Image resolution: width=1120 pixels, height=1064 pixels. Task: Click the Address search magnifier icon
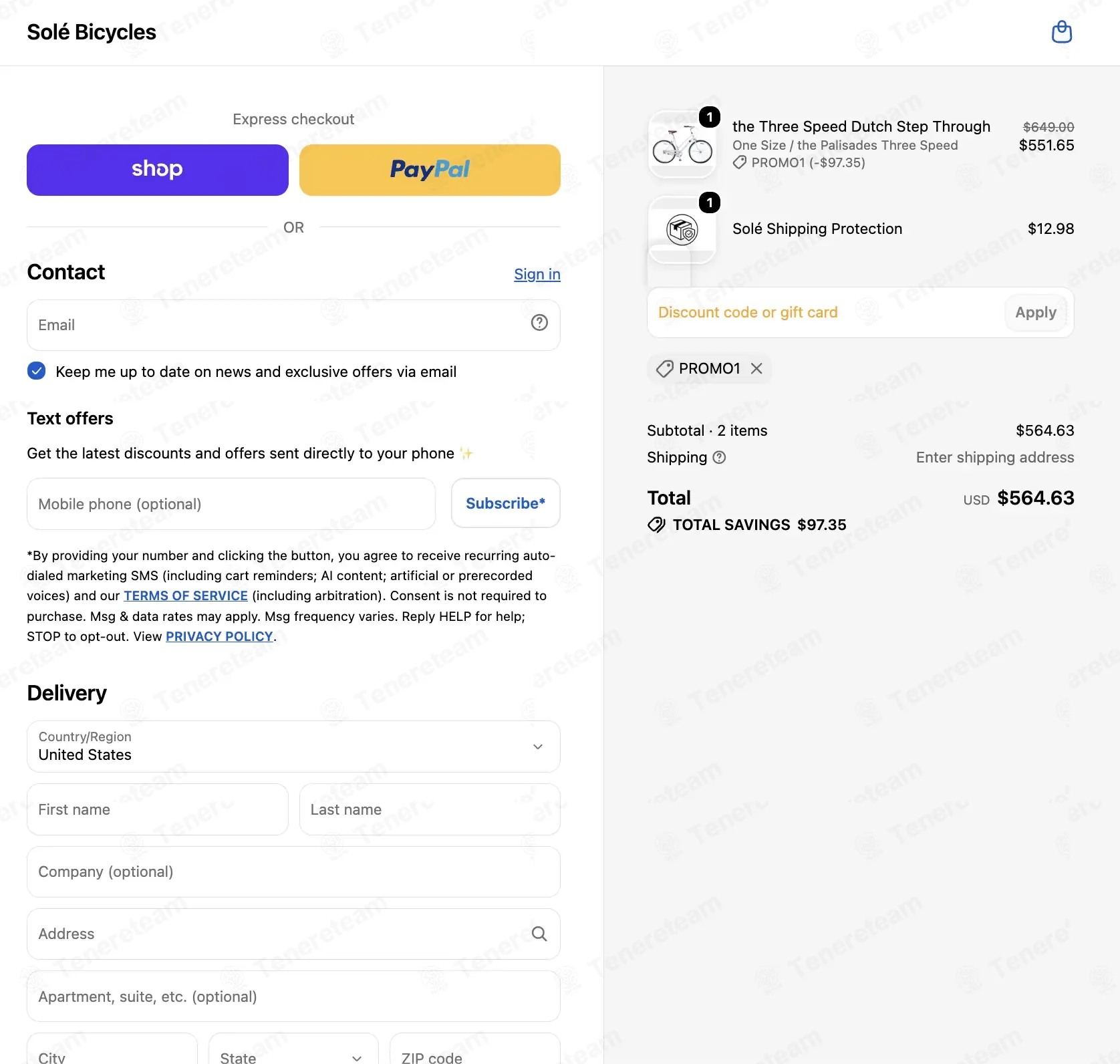[539, 934]
